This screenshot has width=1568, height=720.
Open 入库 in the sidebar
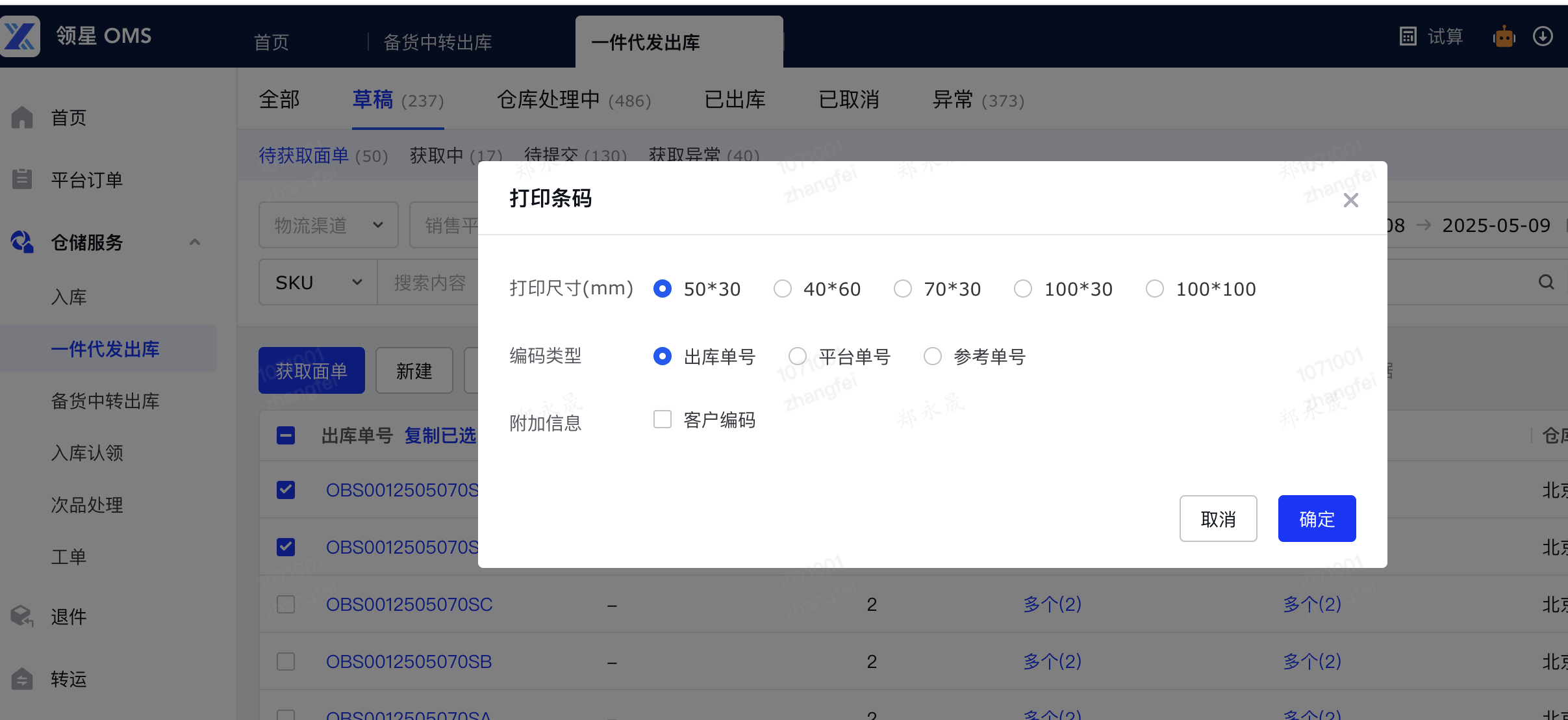[69, 297]
